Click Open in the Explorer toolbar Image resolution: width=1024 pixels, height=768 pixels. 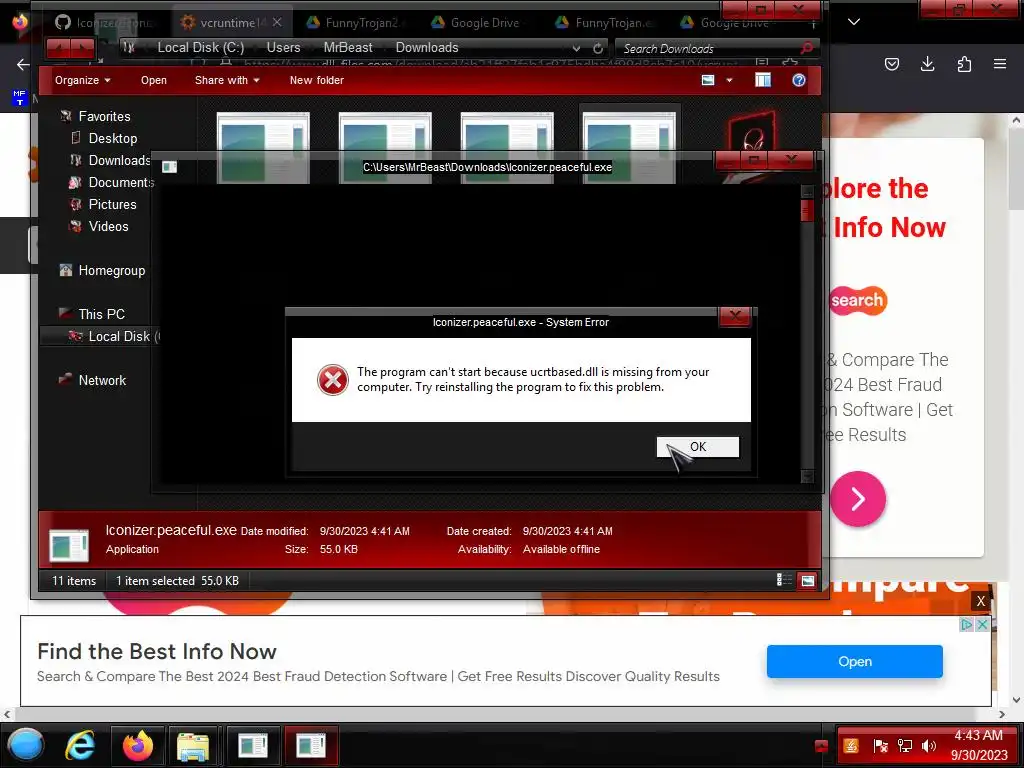pos(153,80)
